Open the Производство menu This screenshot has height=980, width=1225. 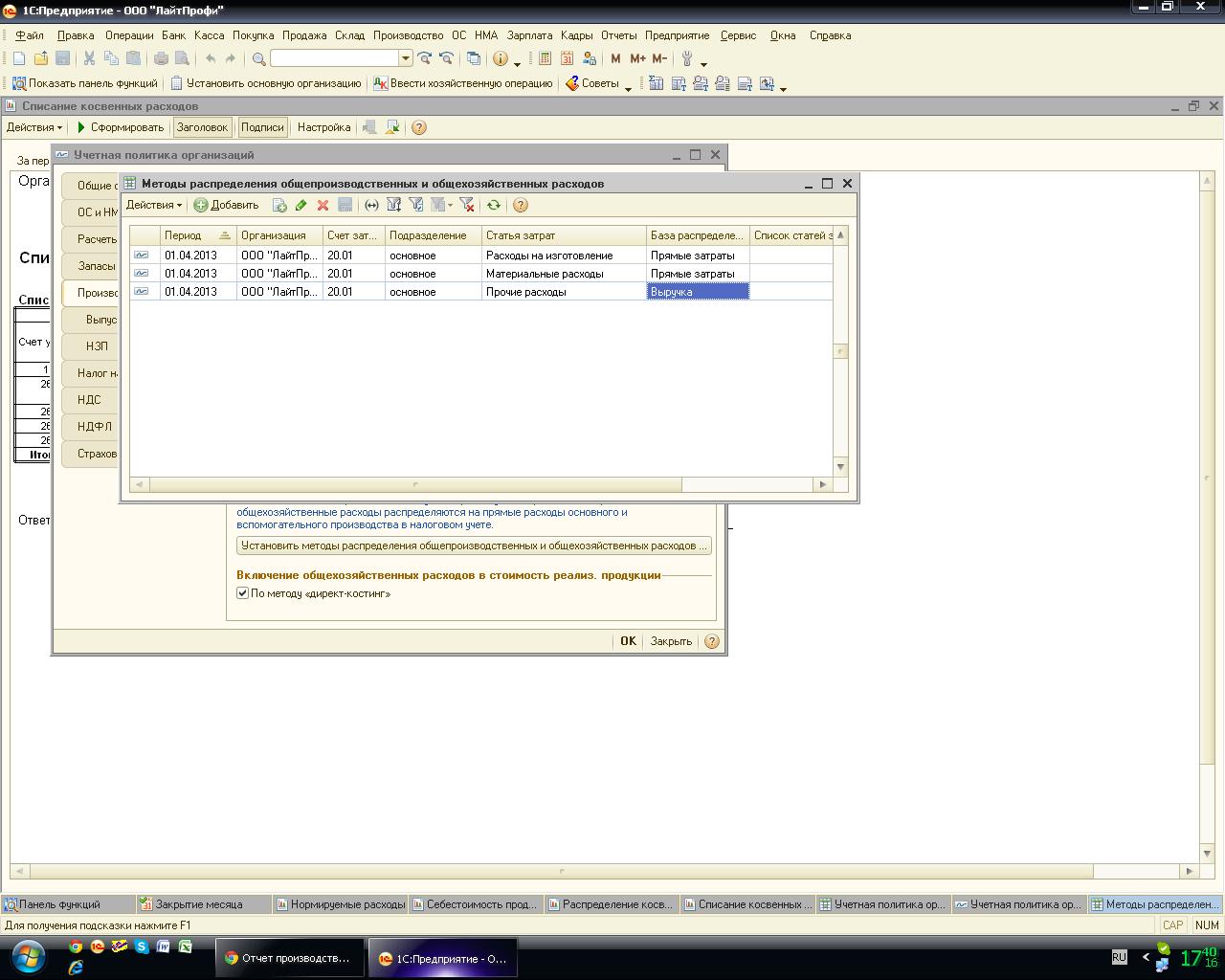click(408, 35)
